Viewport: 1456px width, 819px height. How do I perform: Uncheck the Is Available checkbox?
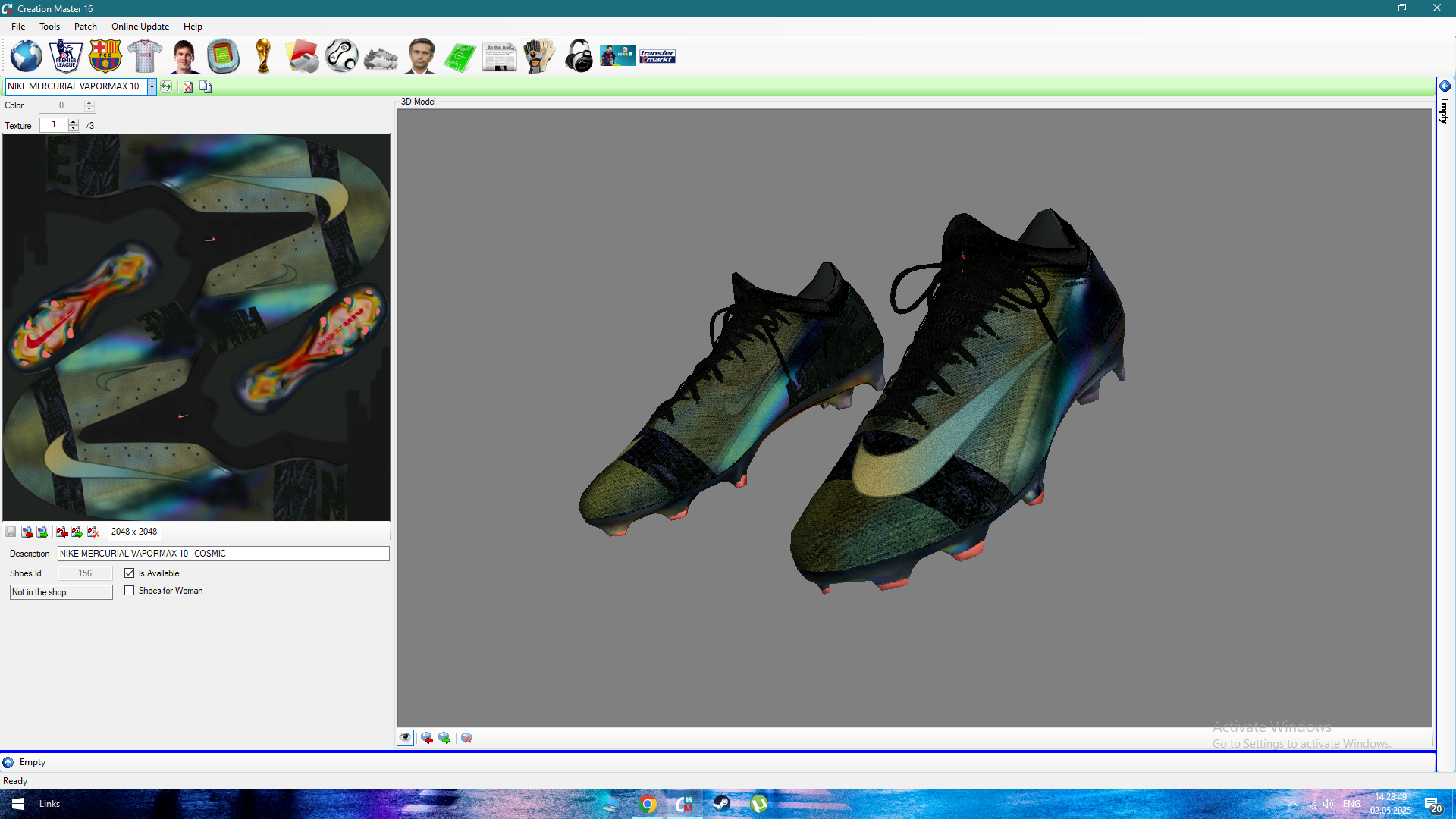coord(130,573)
